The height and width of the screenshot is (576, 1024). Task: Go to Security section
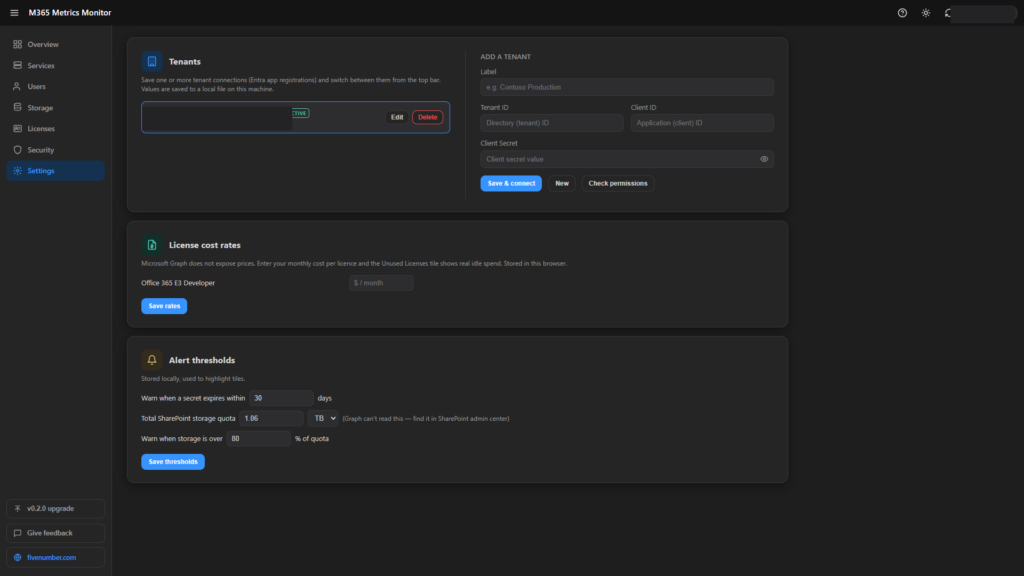click(x=56, y=150)
